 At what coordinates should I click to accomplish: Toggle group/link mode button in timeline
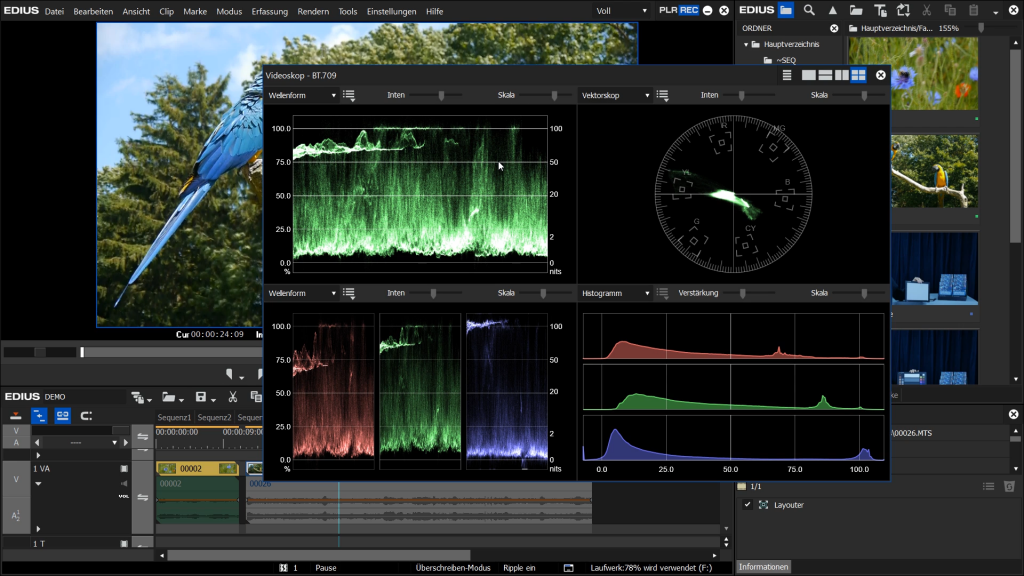tap(62, 416)
